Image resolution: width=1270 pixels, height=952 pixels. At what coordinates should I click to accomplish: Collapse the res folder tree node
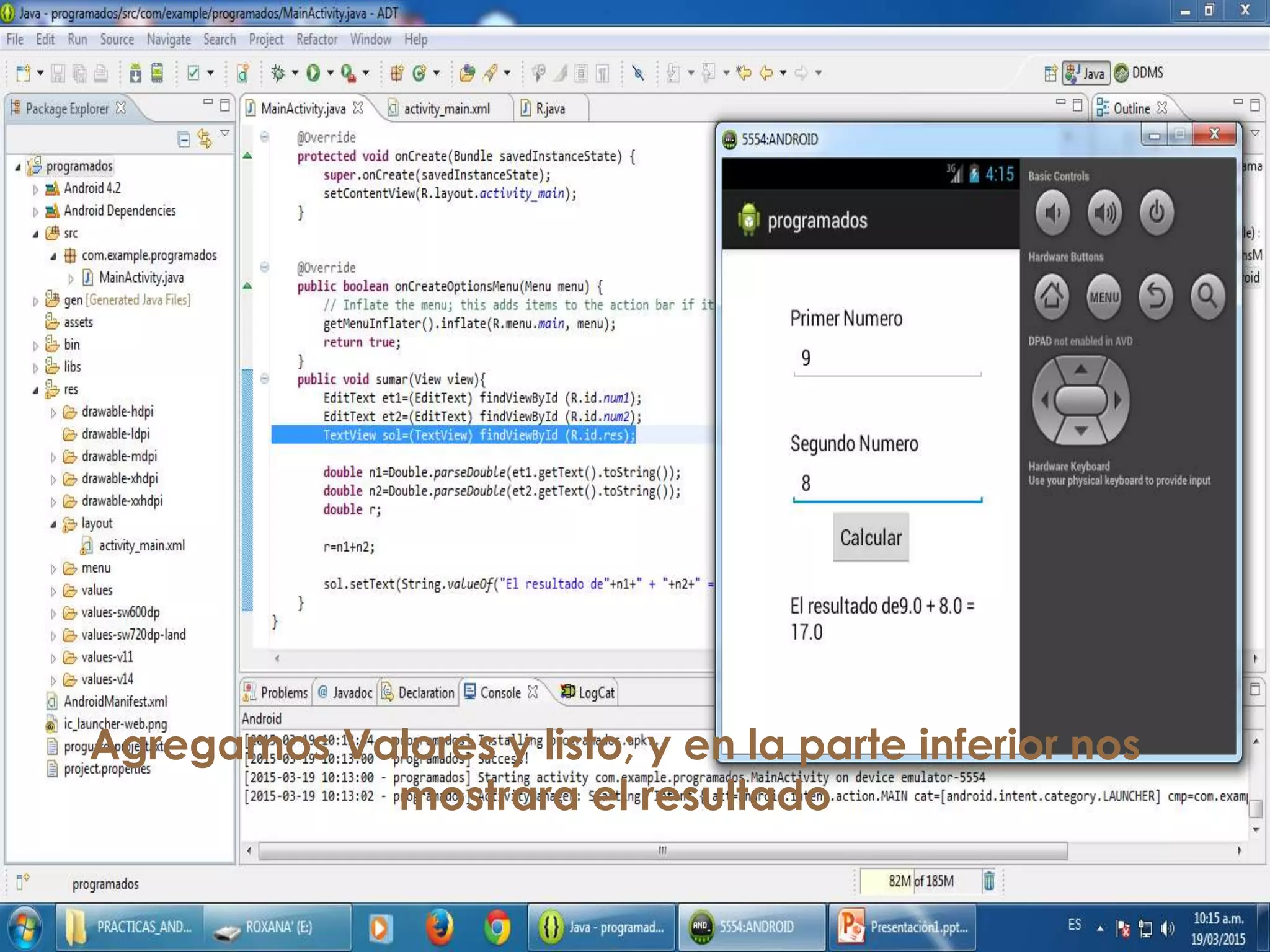(35, 390)
